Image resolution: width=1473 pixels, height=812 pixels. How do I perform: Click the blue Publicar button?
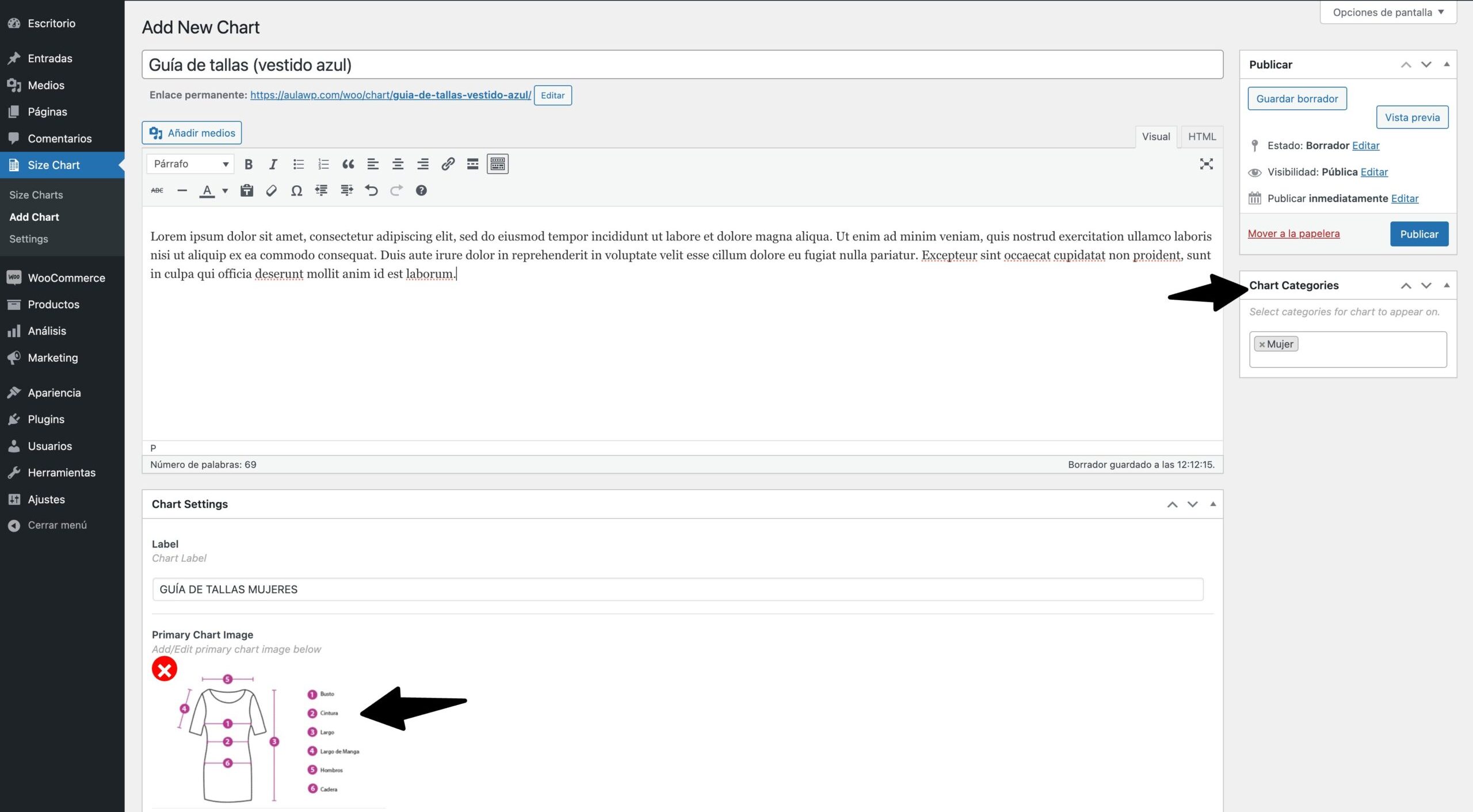point(1419,234)
